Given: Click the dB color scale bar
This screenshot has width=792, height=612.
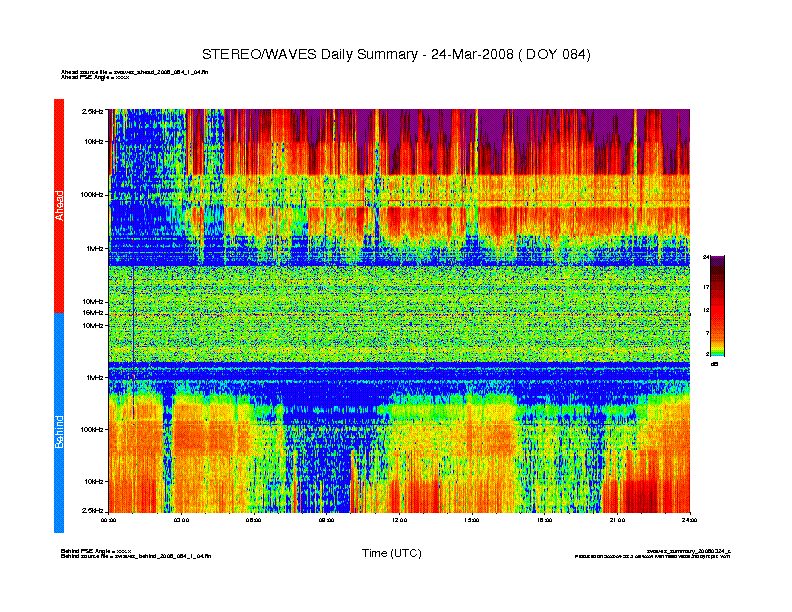Looking at the screenshot, I should [717, 306].
